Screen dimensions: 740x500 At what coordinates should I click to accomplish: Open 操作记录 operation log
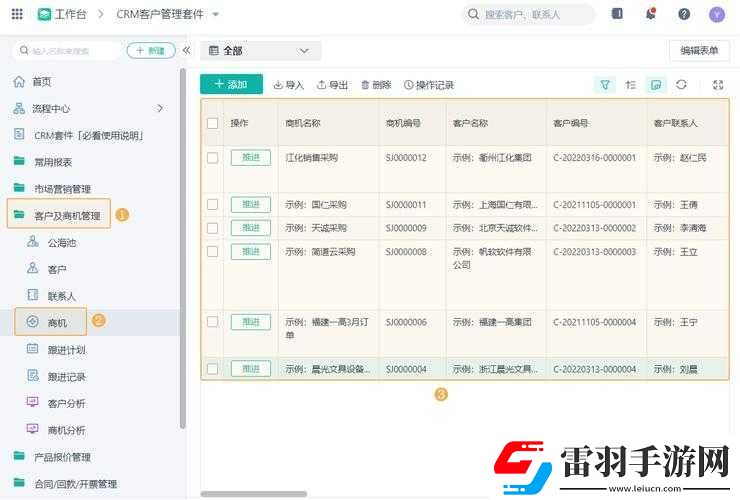(x=429, y=85)
